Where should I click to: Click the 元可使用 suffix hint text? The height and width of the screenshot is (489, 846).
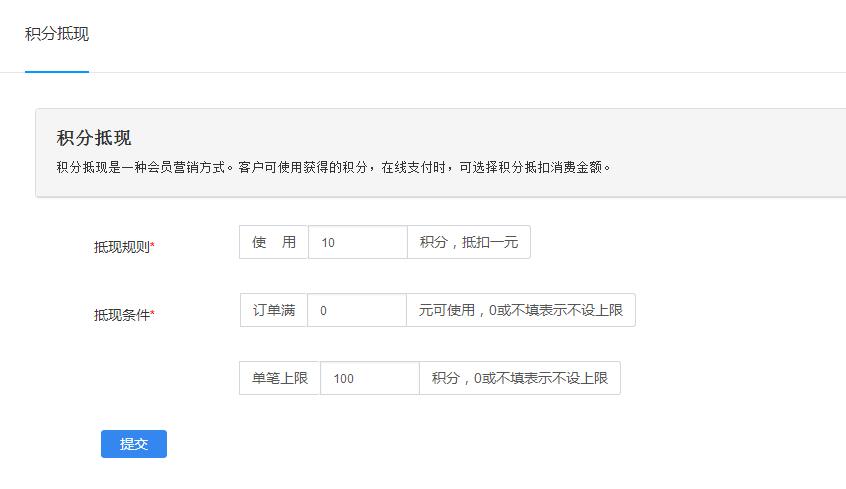[520, 310]
